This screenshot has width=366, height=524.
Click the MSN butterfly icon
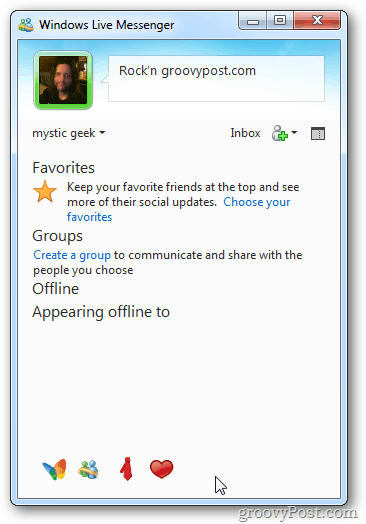(x=54, y=469)
